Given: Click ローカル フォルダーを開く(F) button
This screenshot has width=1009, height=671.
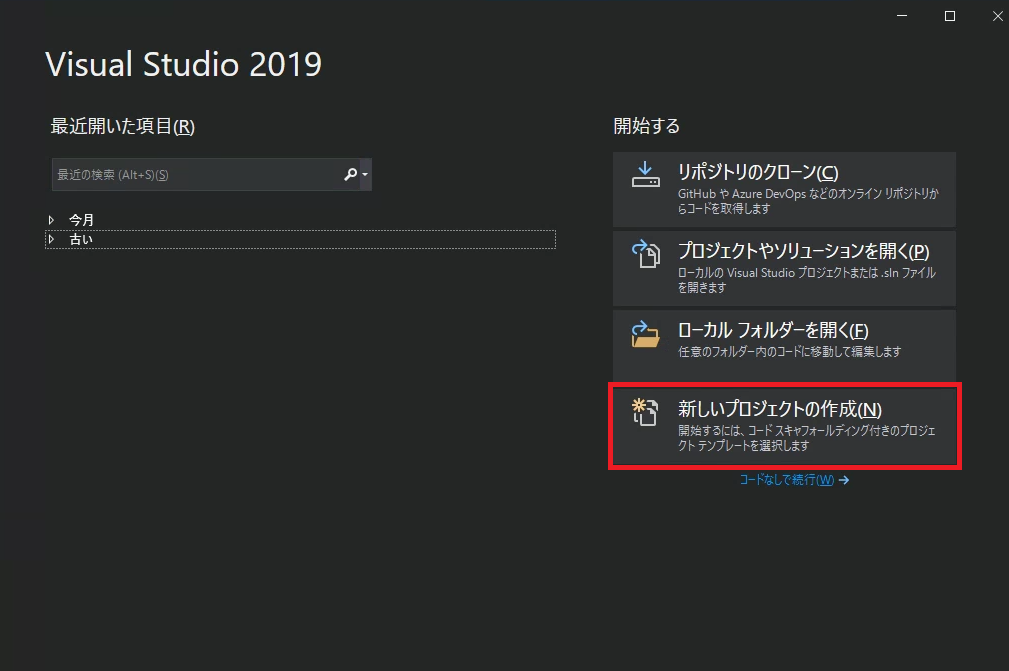Looking at the screenshot, I should (x=784, y=345).
